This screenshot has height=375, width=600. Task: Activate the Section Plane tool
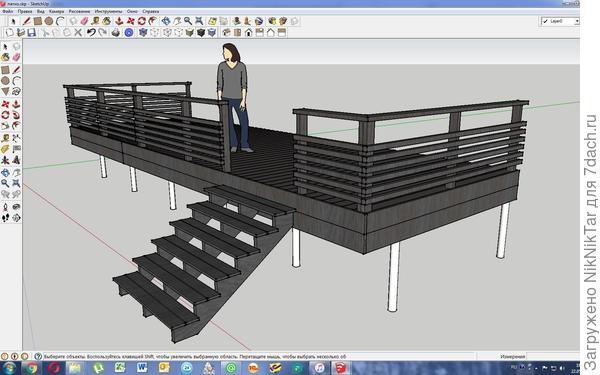tap(16, 218)
